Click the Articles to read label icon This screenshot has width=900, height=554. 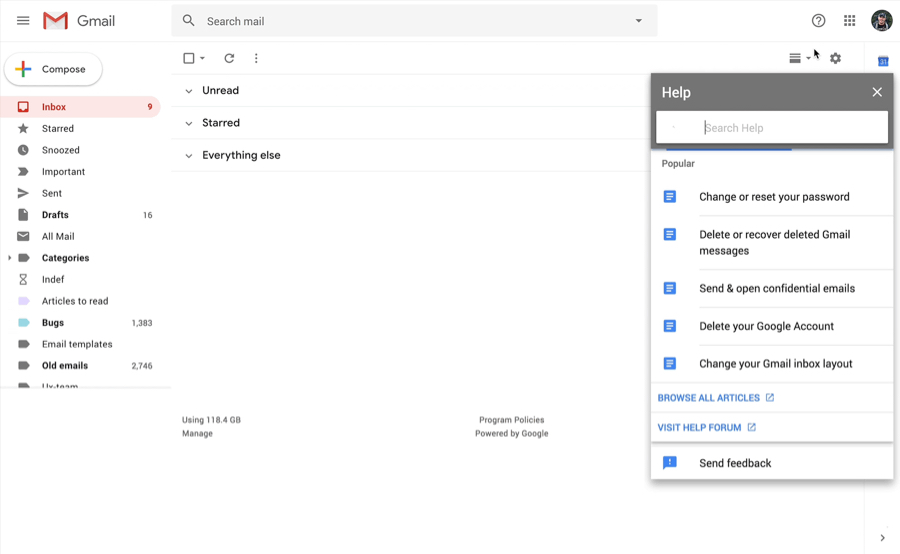coord(24,301)
